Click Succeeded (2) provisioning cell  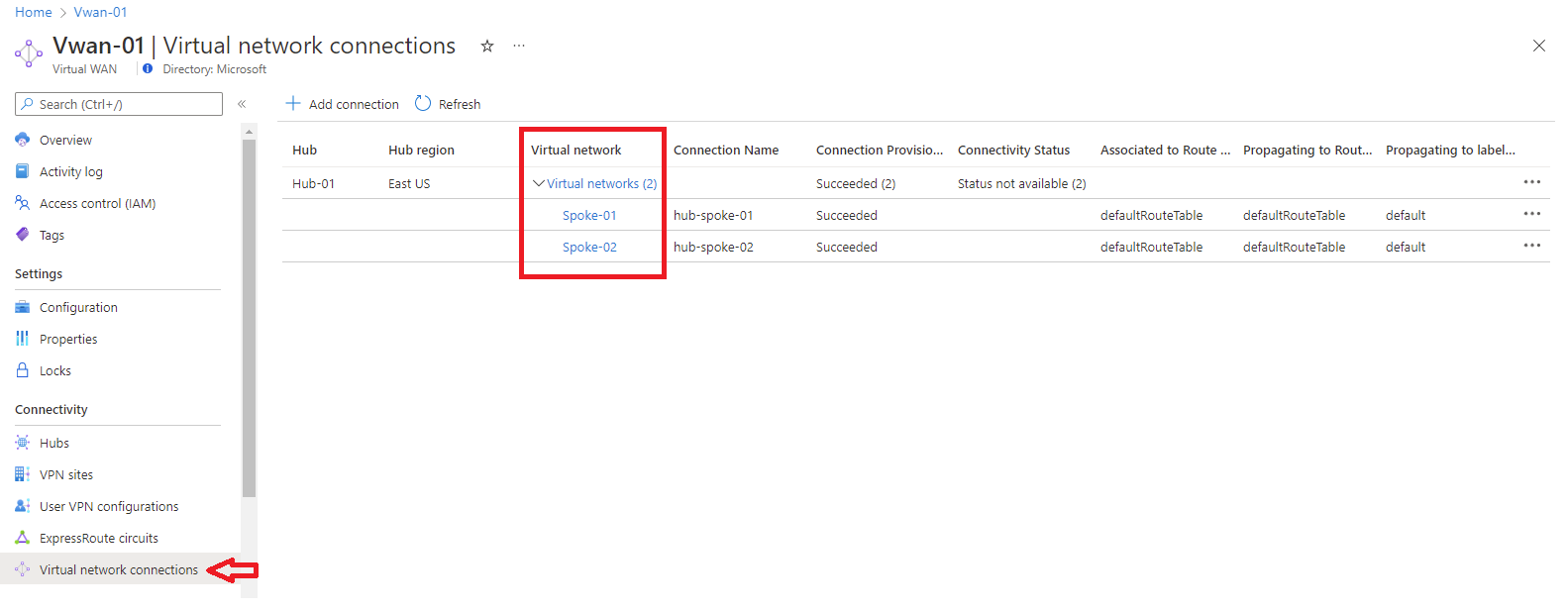[x=856, y=184]
